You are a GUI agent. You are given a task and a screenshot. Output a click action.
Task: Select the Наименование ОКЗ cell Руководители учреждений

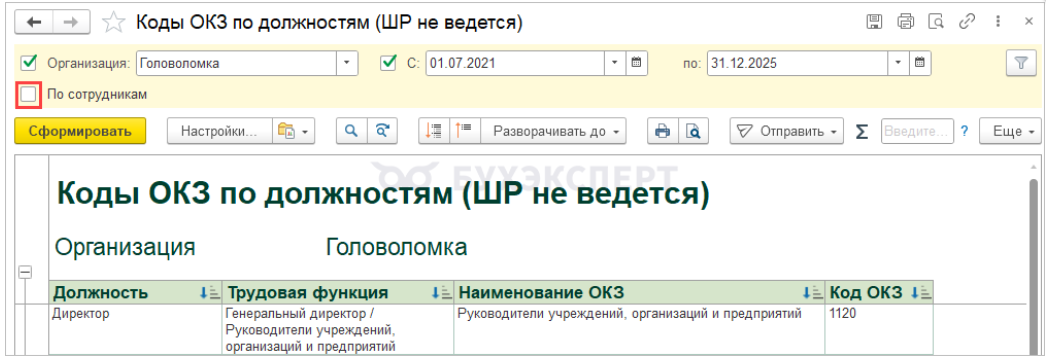pos(640,329)
